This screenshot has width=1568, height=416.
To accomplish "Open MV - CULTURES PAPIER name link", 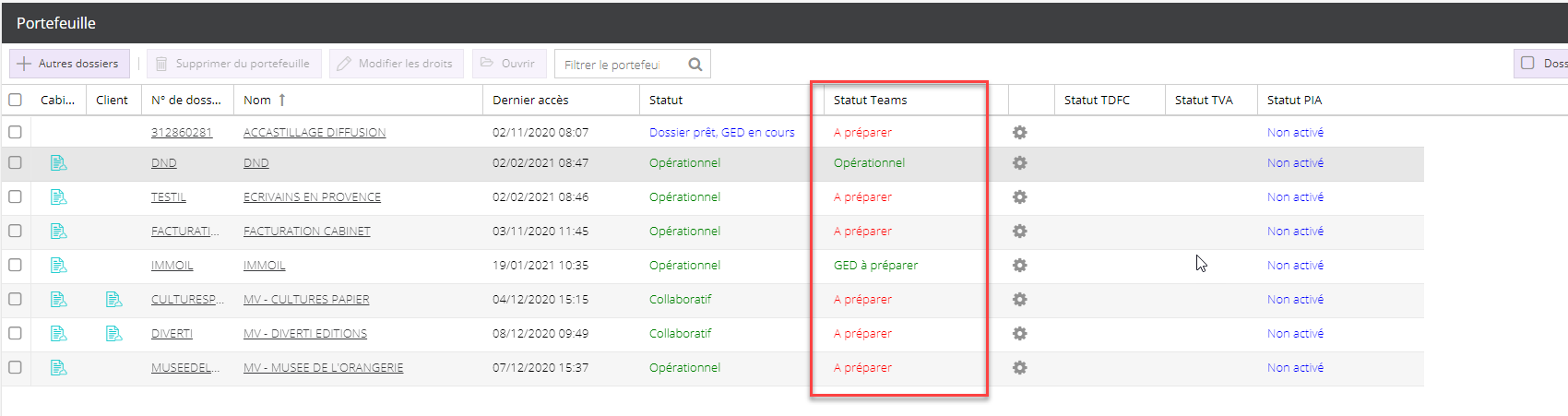I will click(306, 300).
